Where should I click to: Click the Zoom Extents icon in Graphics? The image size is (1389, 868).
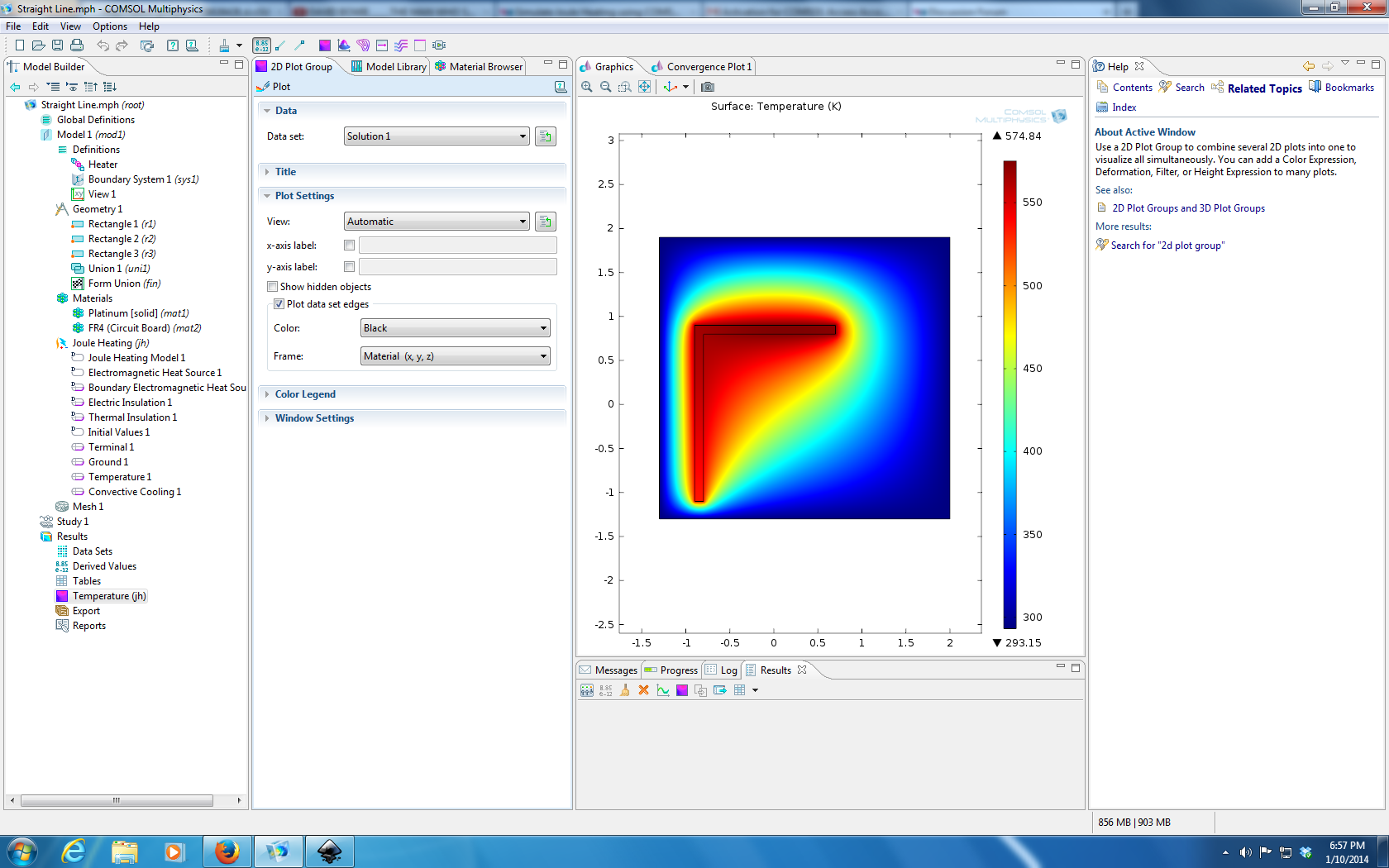(645, 87)
